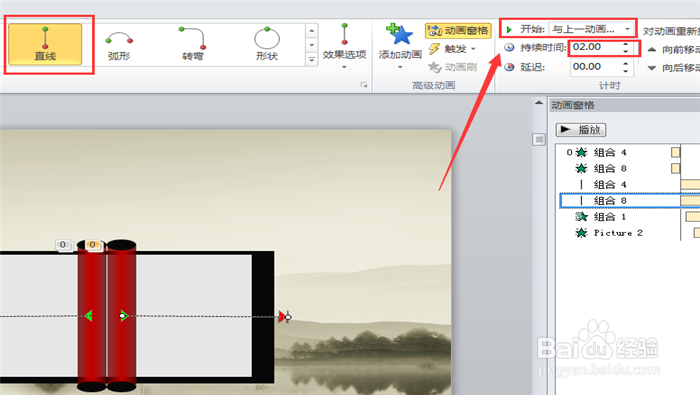The height and width of the screenshot is (395, 700).
Task: Click the 播放 play button in pane
Action: (x=581, y=130)
